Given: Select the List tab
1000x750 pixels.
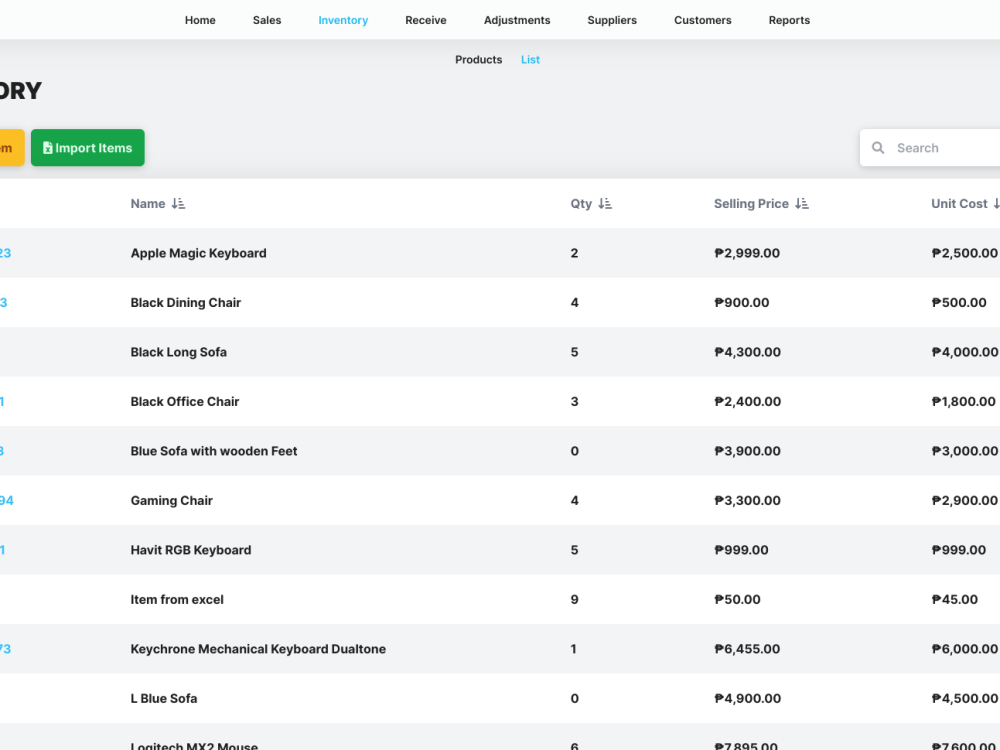Looking at the screenshot, I should click(x=530, y=59).
